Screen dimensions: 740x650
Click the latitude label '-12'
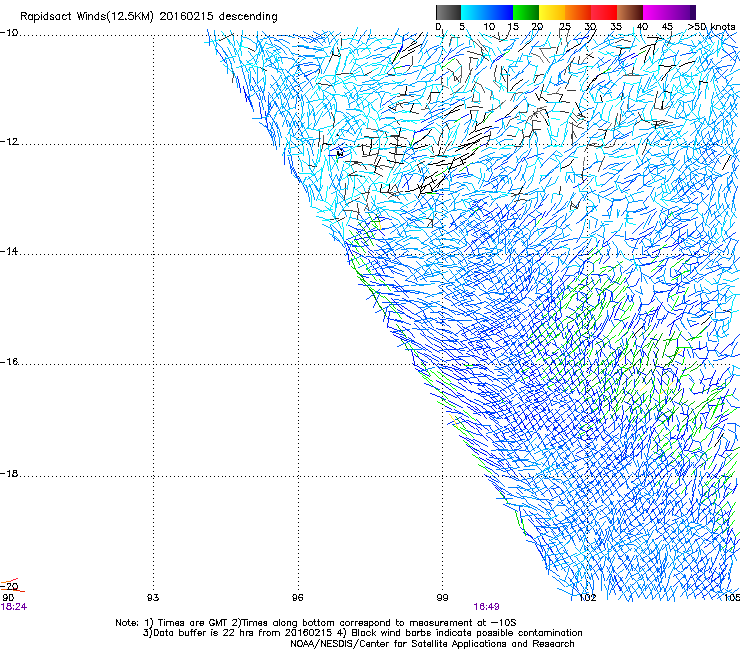point(9,142)
